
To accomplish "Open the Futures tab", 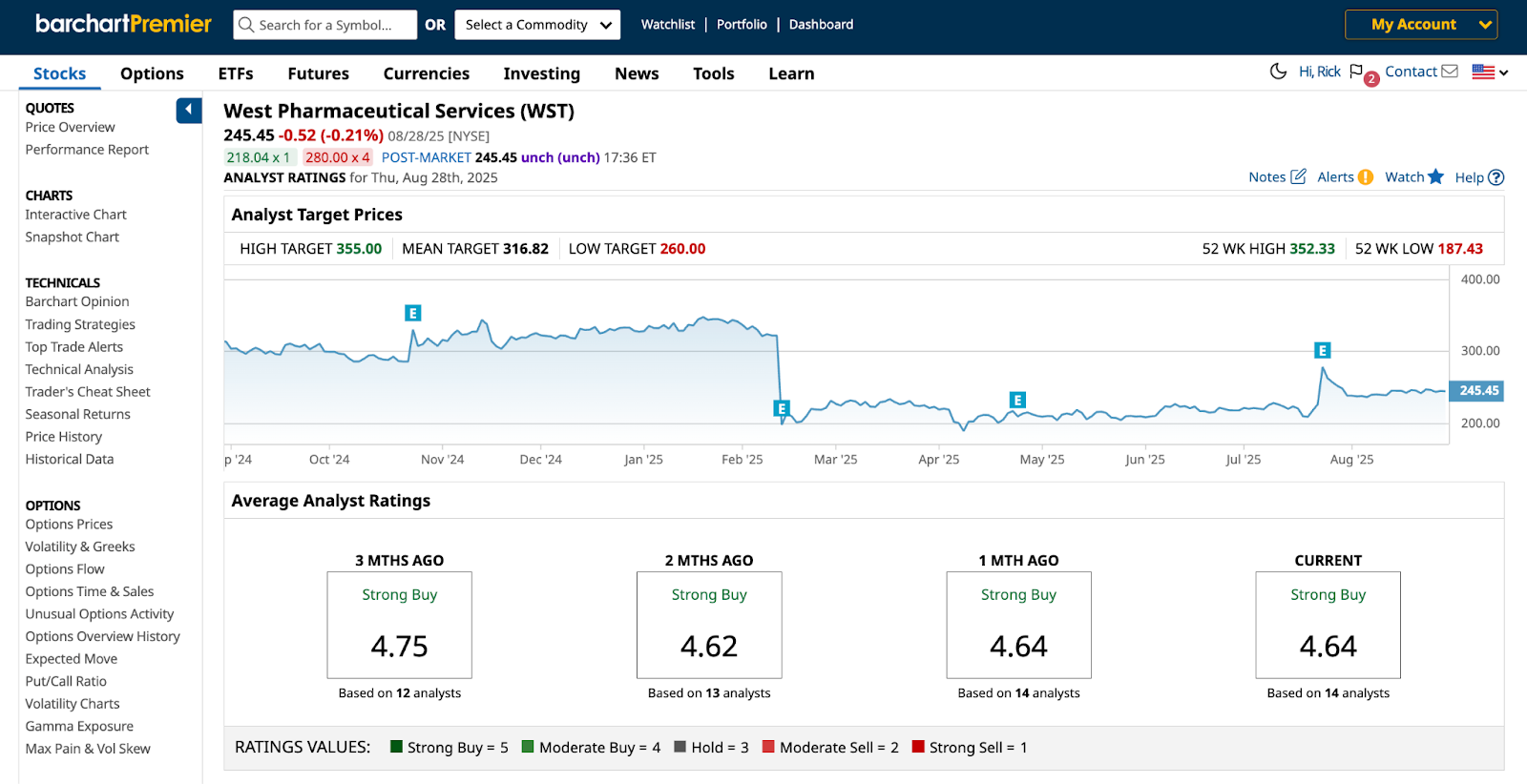I will 318,73.
